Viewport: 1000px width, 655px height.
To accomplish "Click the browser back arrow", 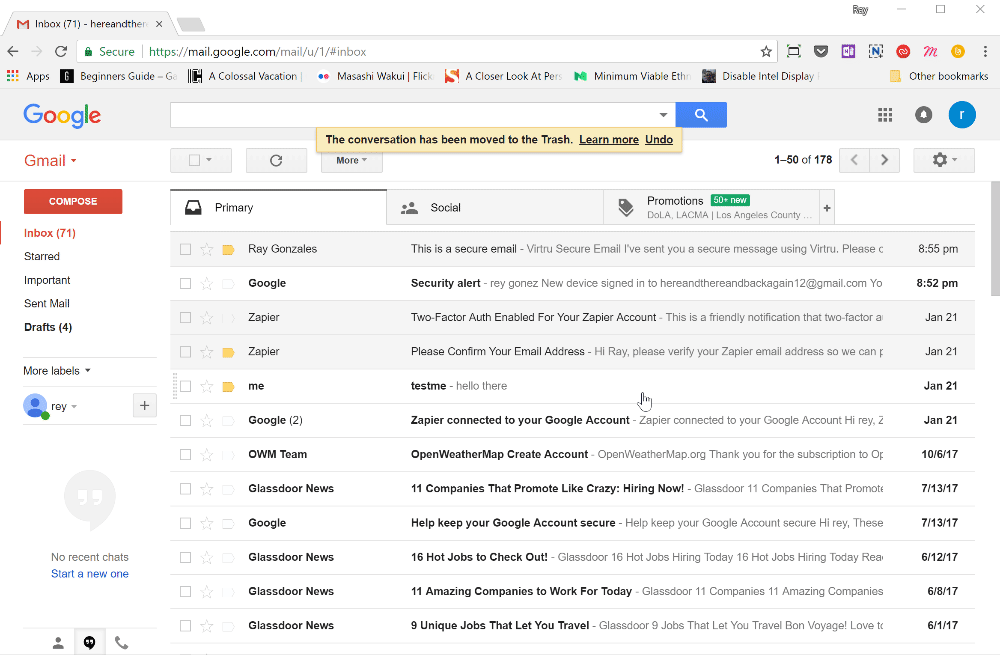I will click(x=13, y=52).
